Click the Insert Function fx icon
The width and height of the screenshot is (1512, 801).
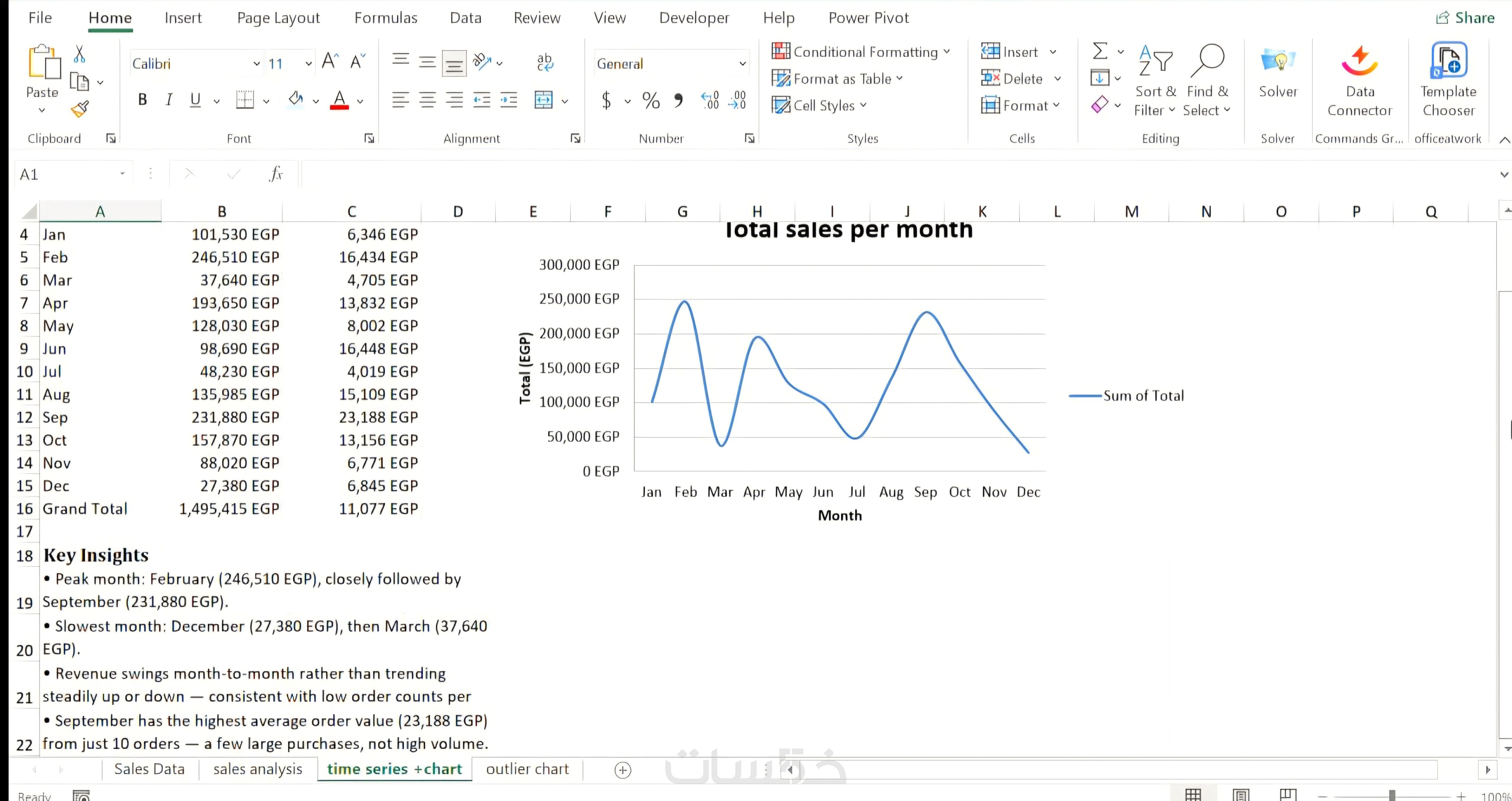click(276, 174)
